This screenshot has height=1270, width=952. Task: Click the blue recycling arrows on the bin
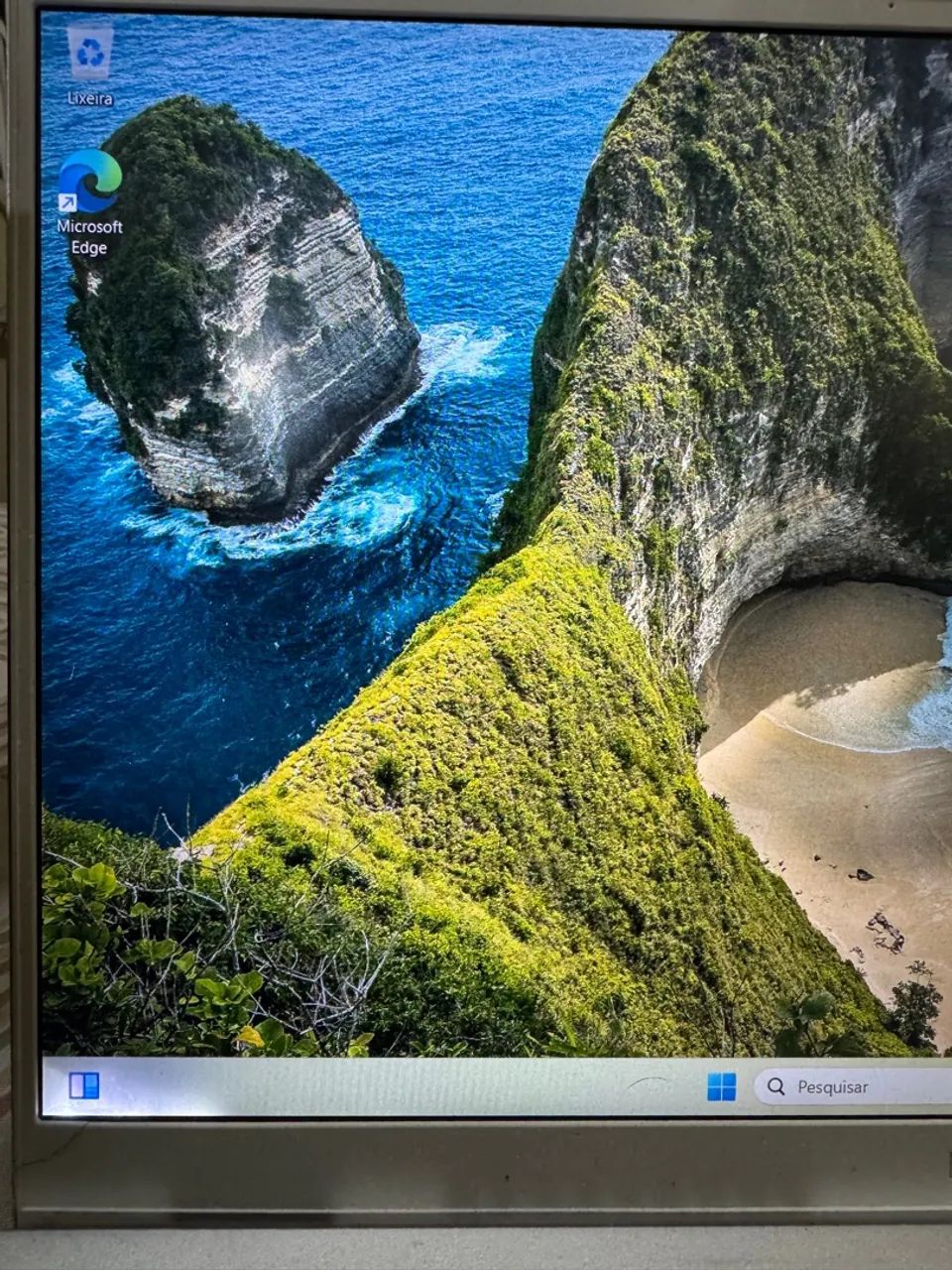point(90,53)
